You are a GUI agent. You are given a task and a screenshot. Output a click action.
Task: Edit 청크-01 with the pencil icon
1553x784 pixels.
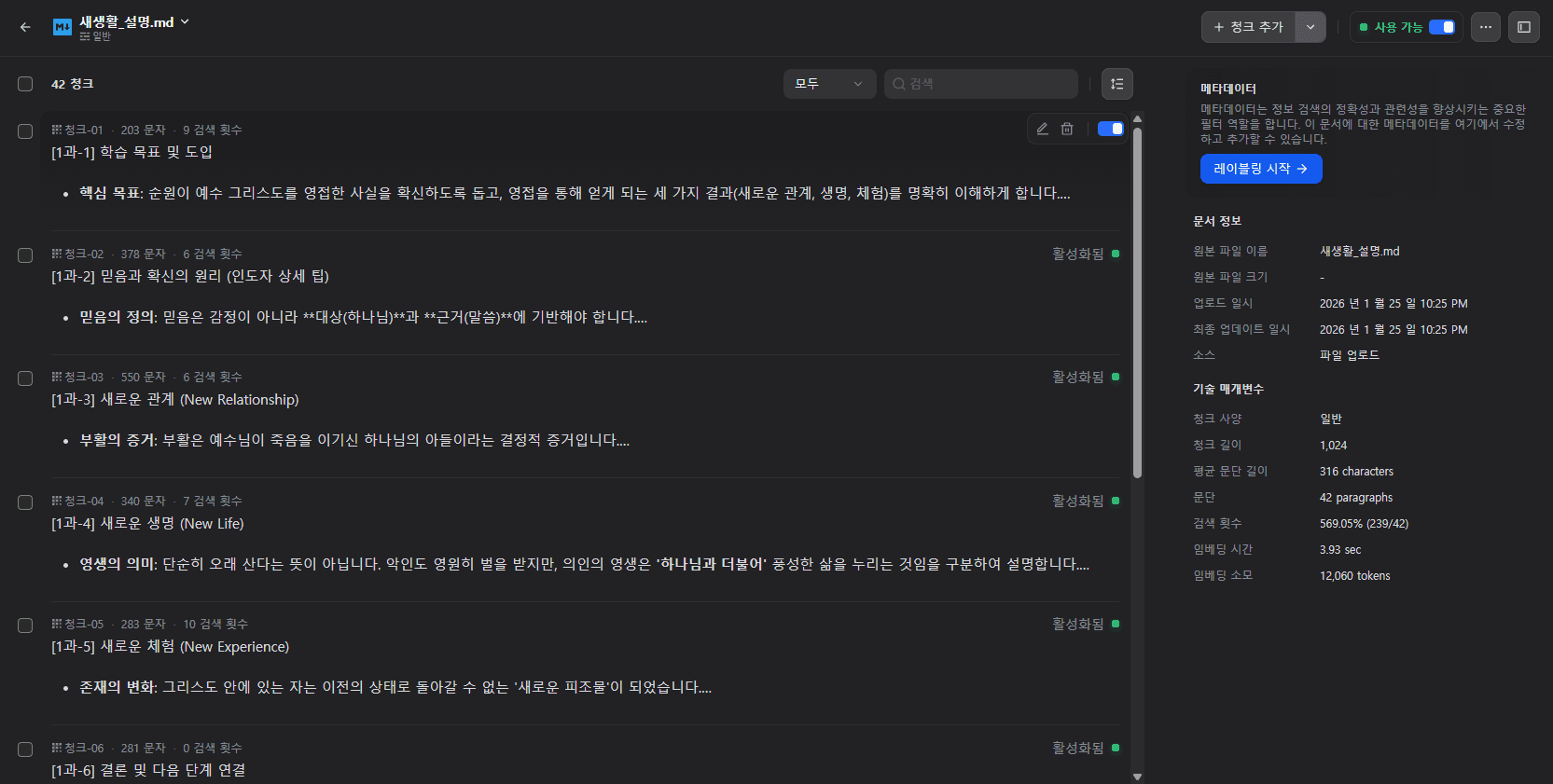1043,129
